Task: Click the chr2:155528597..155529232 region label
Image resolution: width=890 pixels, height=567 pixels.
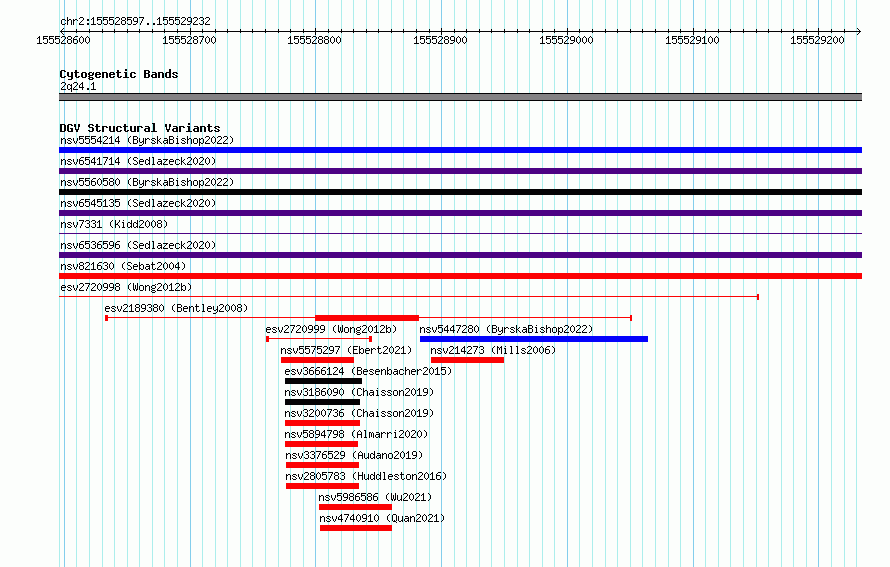Action: (x=135, y=21)
